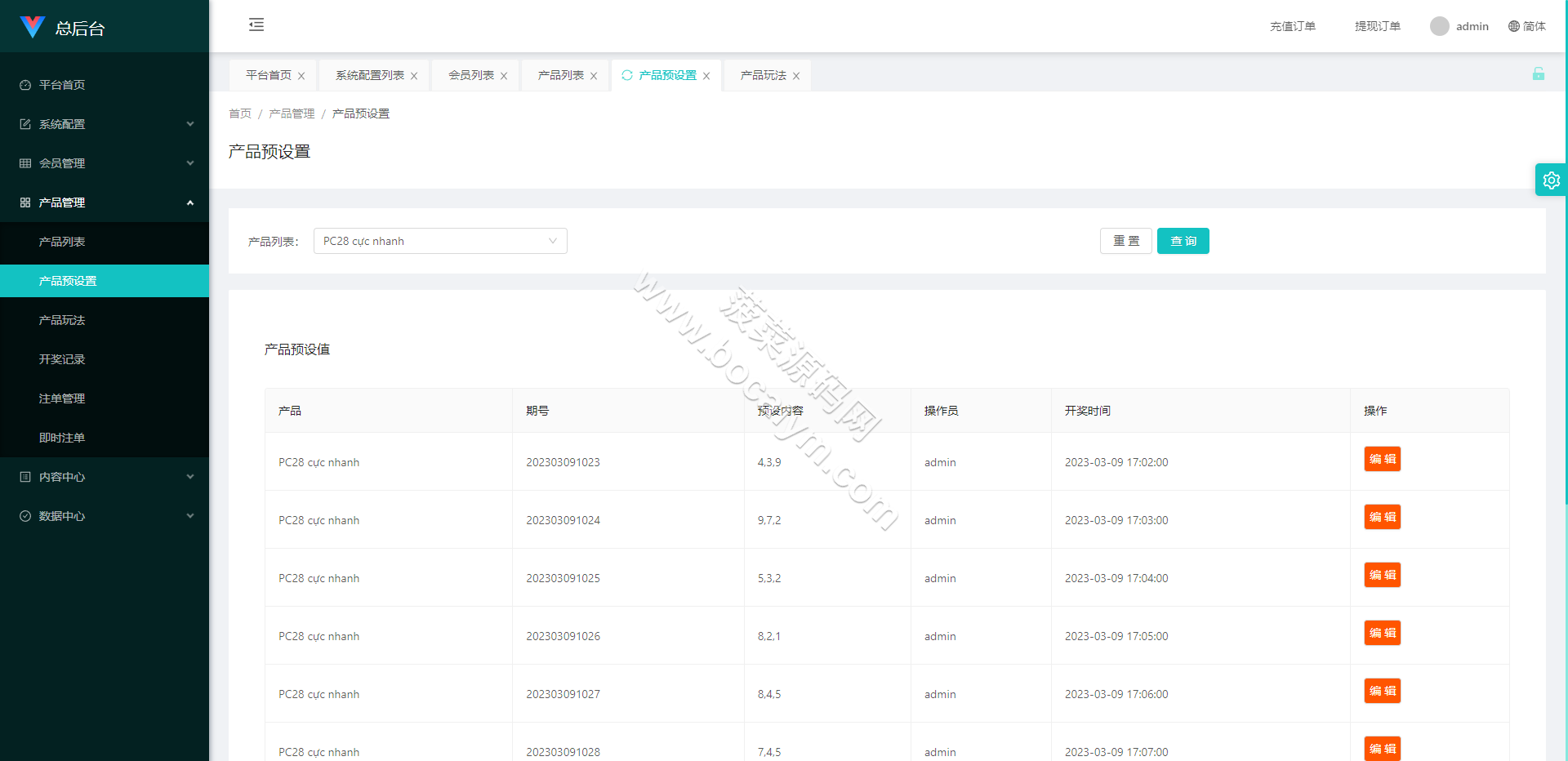This screenshot has height=761, width=1568.
Task: Select 产品玩法 in the sidebar
Action: point(105,320)
